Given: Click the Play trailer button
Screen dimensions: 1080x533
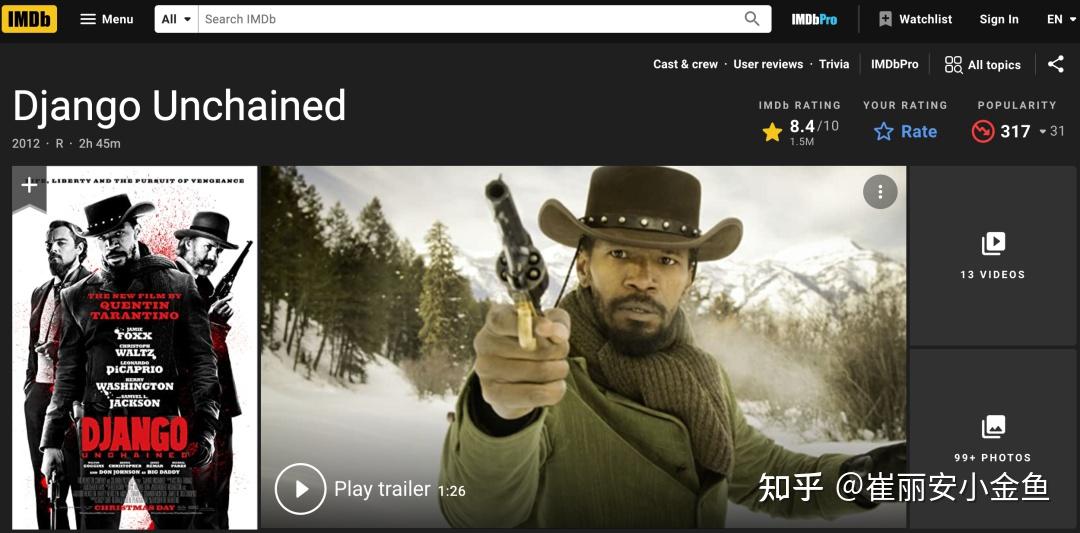Looking at the screenshot, I should pyautogui.click(x=370, y=489).
